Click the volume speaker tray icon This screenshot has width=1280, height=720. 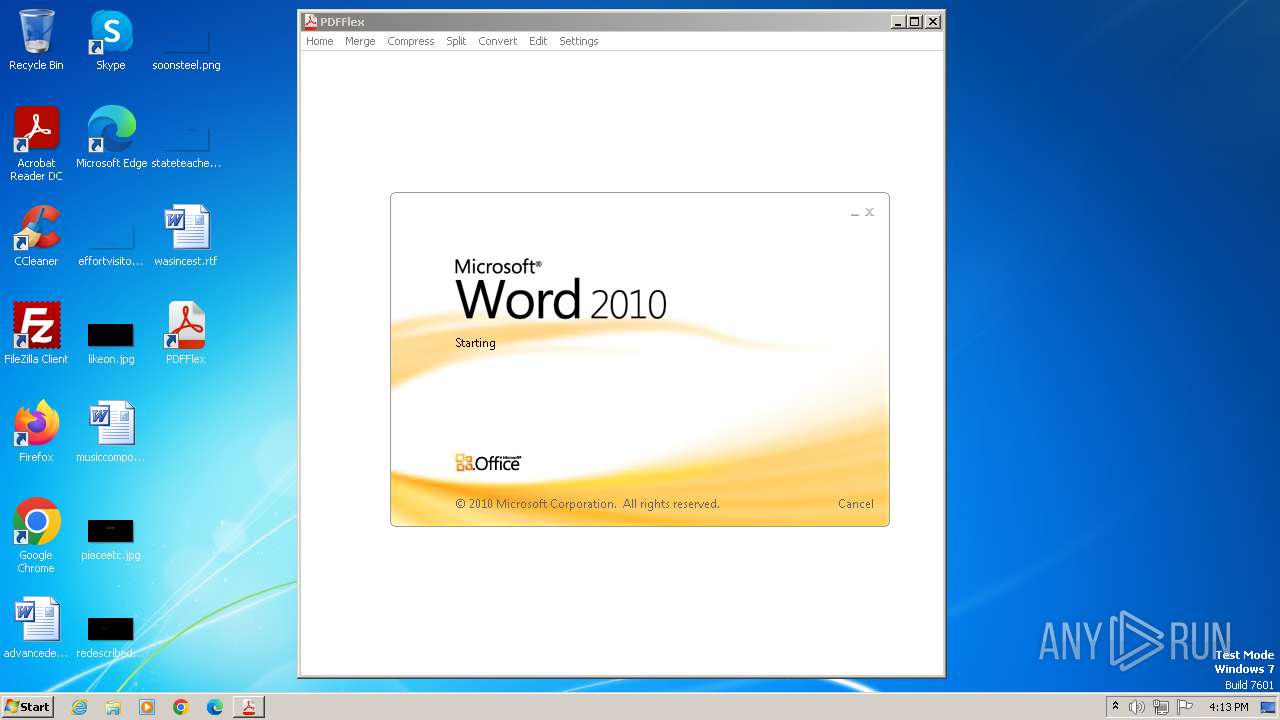(x=1137, y=707)
